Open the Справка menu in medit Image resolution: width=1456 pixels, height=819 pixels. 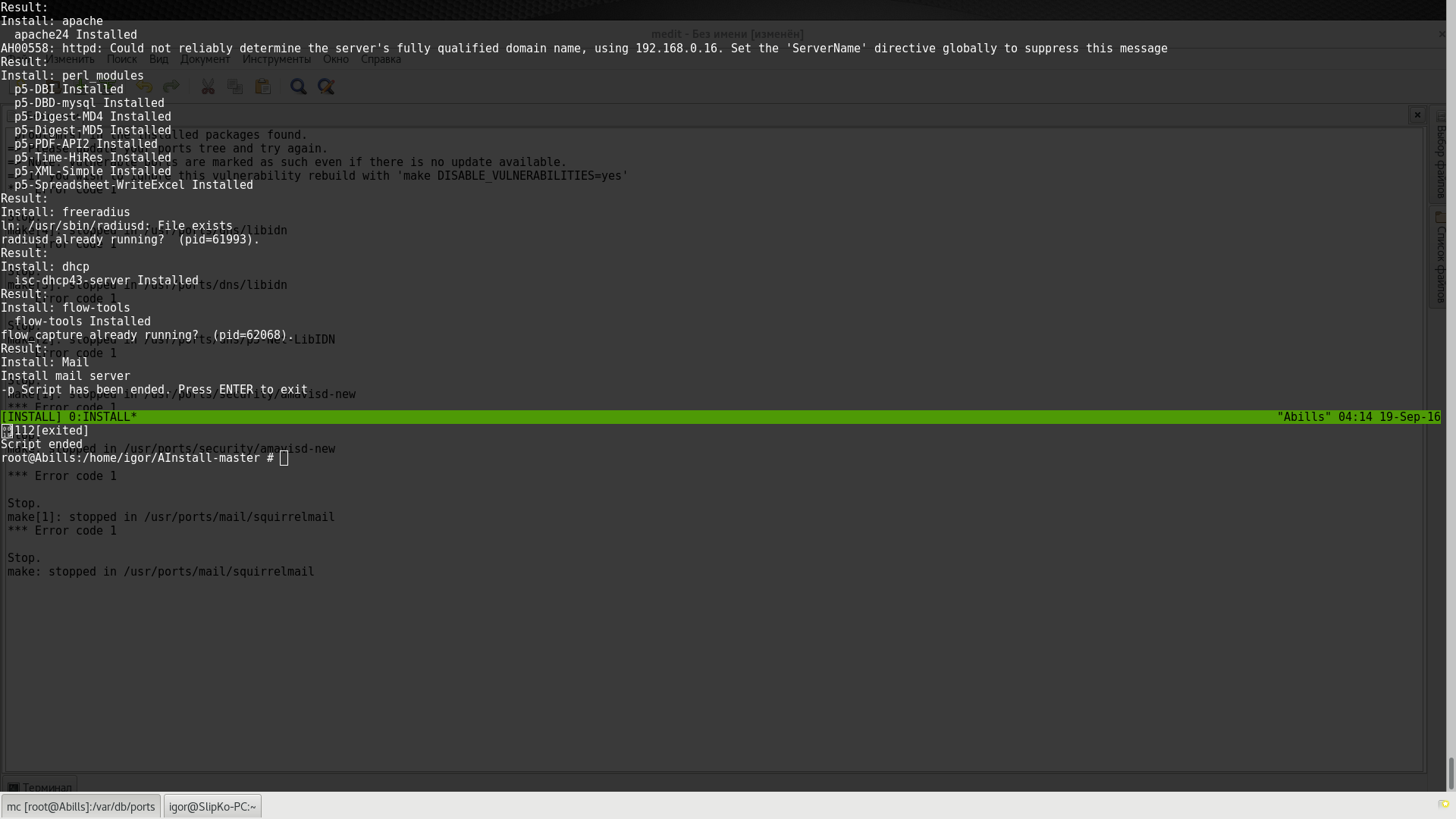coord(381,59)
